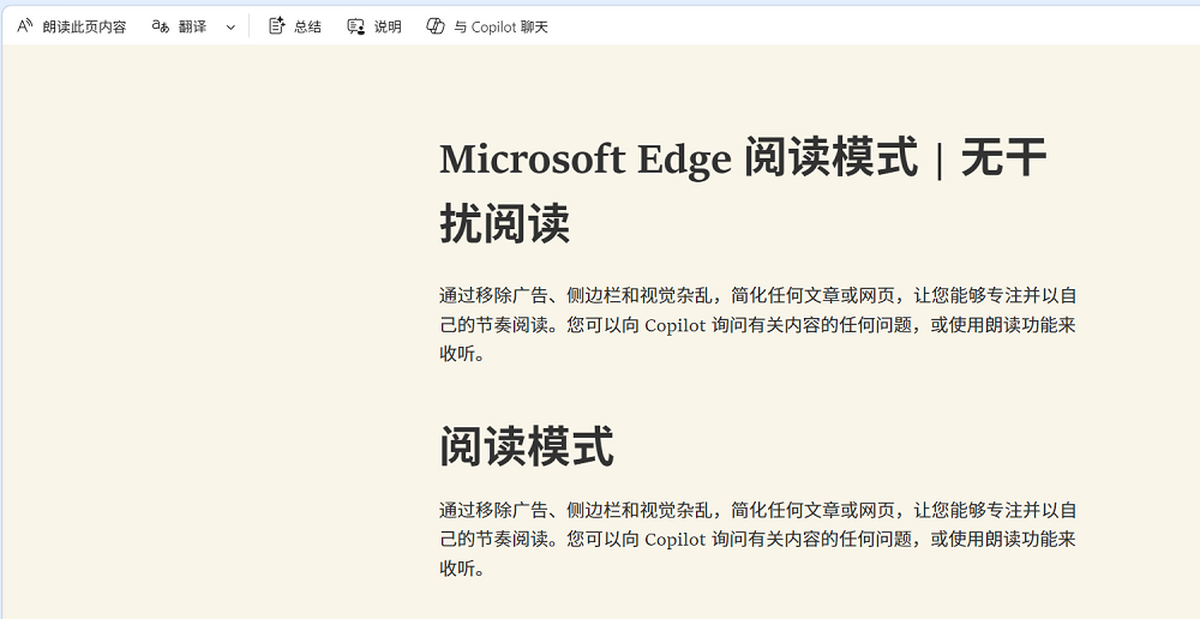Click Copilot word in paragraph below 阅读模式
This screenshot has height=619, width=1200.
point(675,540)
